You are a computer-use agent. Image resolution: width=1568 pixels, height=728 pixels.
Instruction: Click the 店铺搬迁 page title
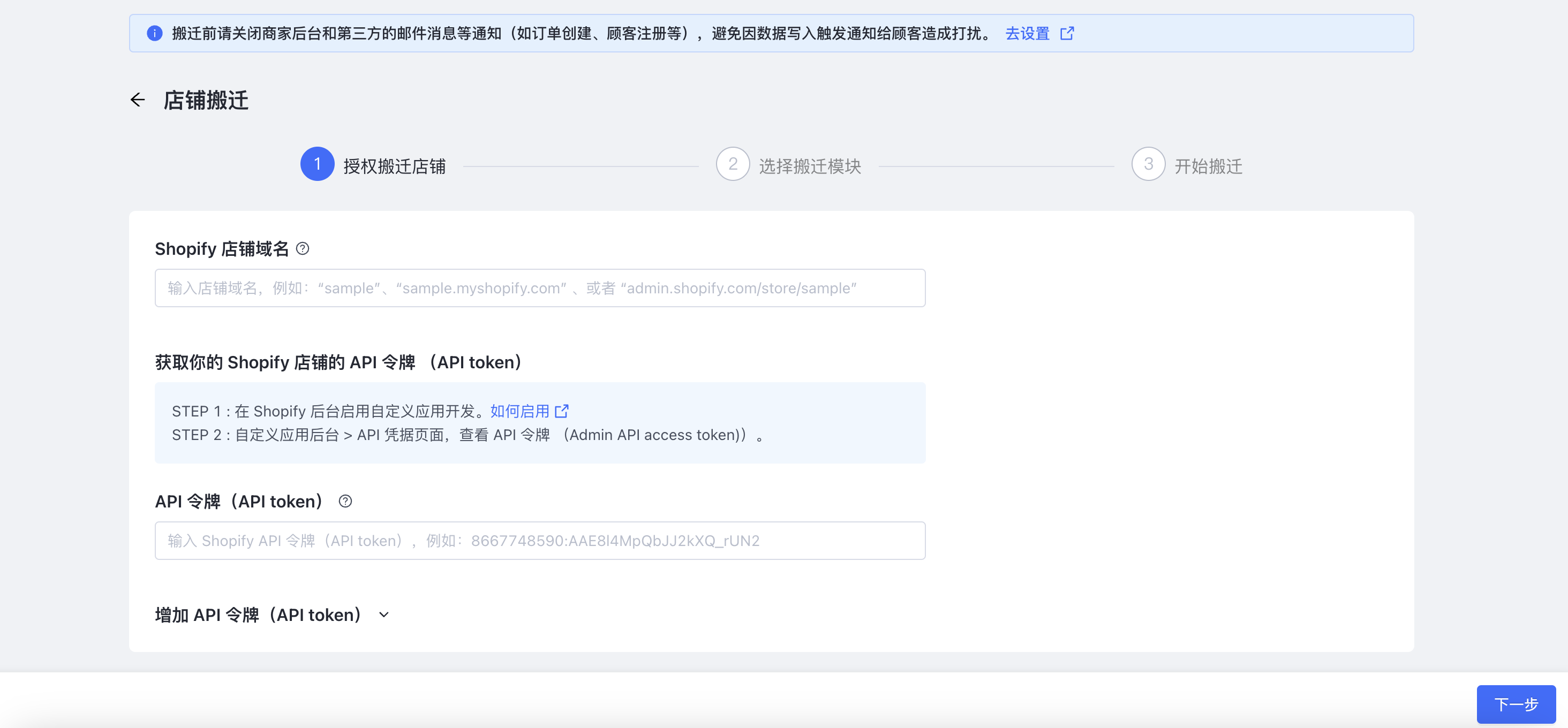click(206, 100)
